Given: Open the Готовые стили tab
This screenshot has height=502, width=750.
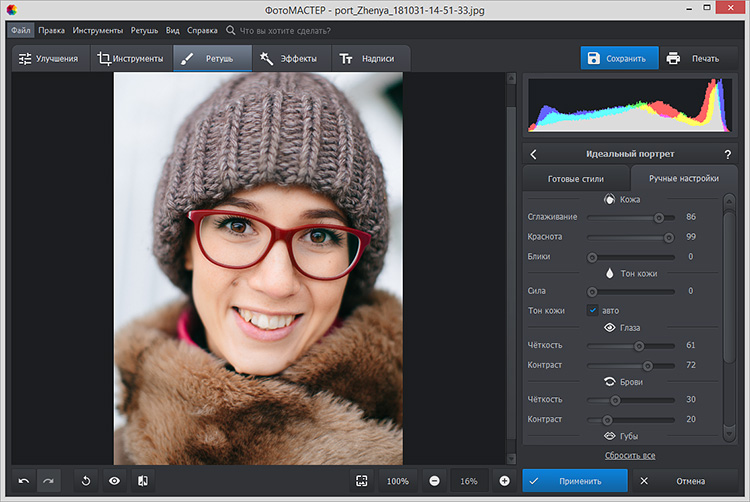Looking at the screenshot, I should point(576,179).
